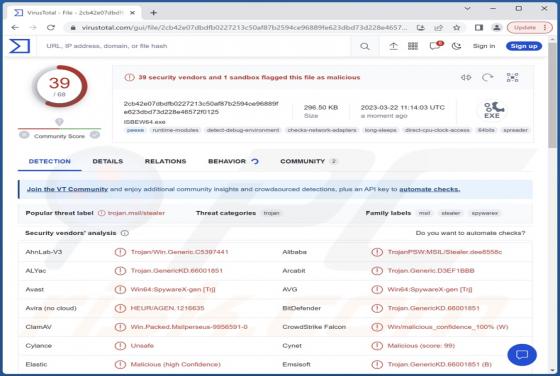Open the relationship graph icon
Viewport: 560px width, 376px height.
click(512, 77)
